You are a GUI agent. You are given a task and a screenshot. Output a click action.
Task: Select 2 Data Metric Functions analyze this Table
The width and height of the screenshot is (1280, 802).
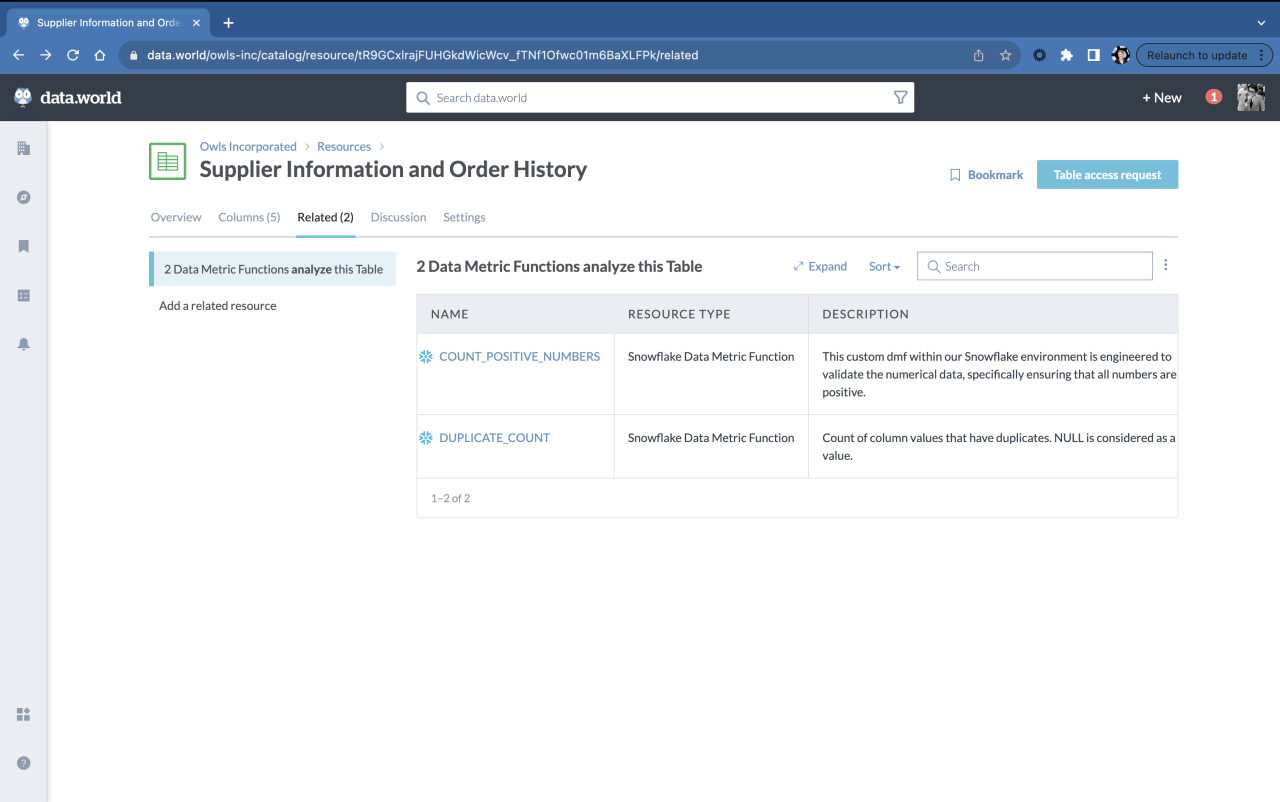pos(273,269)
